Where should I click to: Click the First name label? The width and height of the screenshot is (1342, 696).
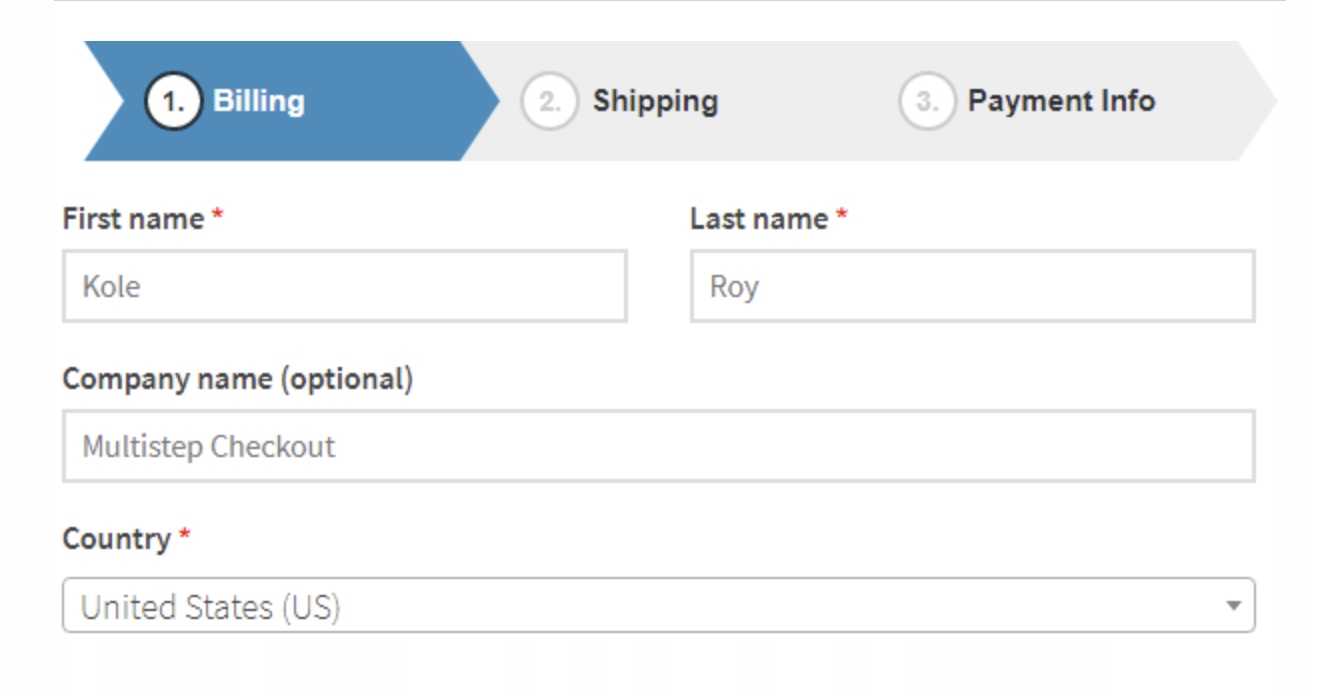pos(133,219)
